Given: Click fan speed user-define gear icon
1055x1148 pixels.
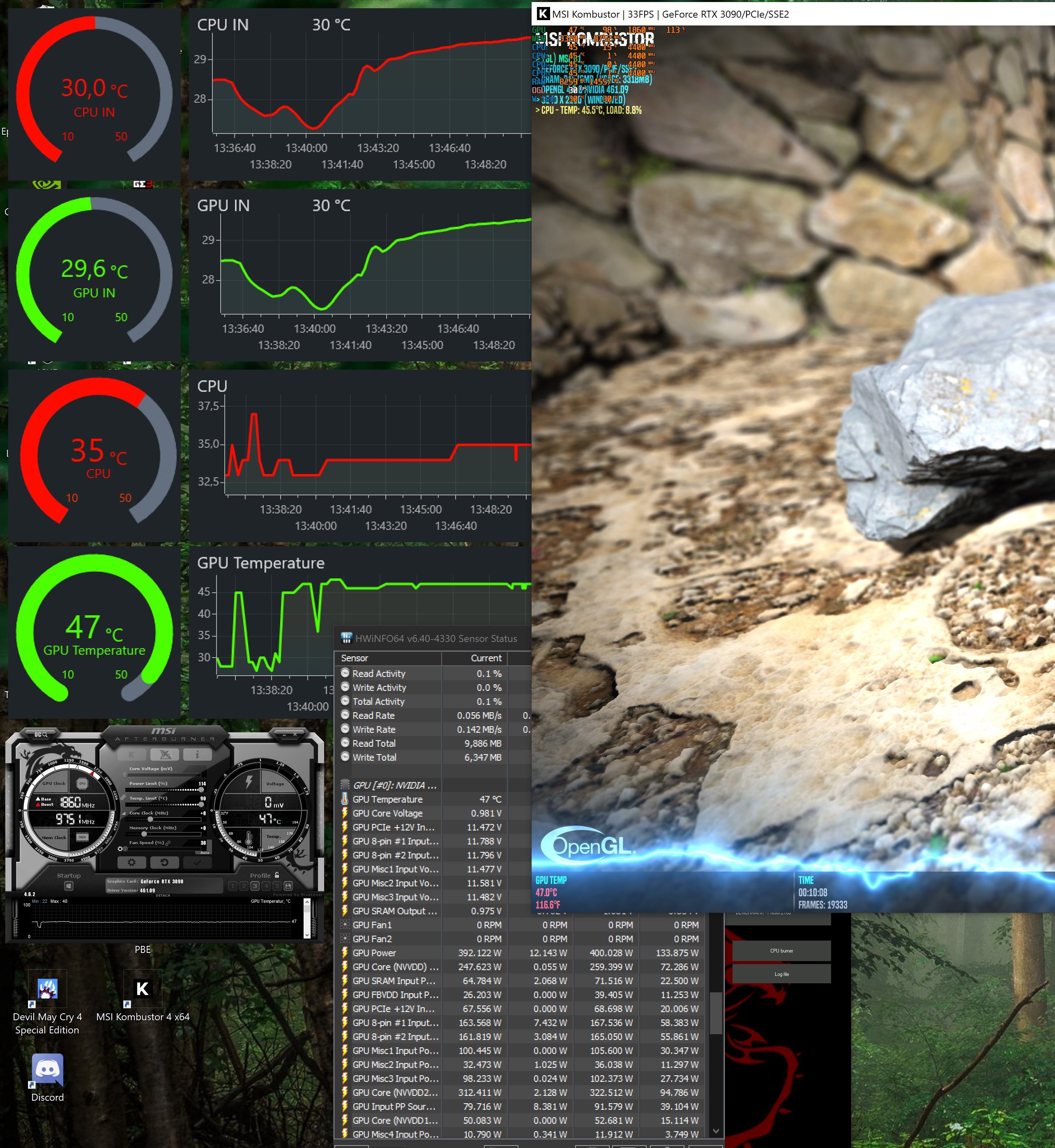Looking at the screenshot, I should pyautogui.click(x=120, y=849).
